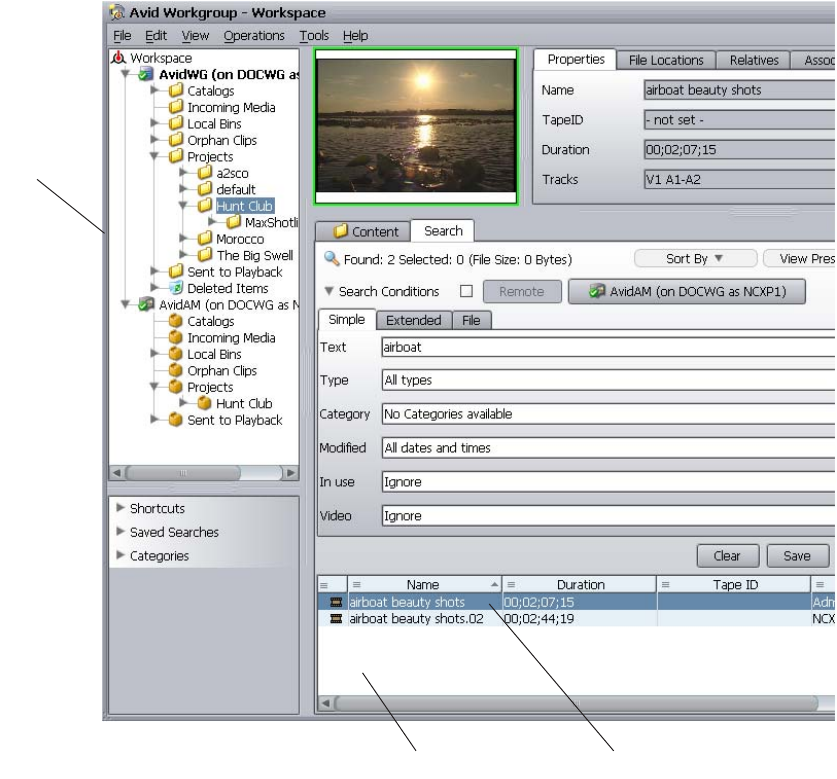This screenshot has width=837, height=779.
Task: Expand Sent to Playback under AvidAM
Action: [x=155, y=420]
